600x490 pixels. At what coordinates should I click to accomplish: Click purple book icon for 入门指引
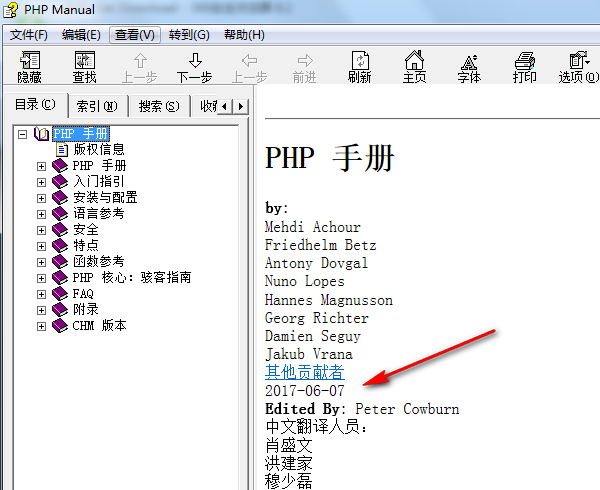60,182
